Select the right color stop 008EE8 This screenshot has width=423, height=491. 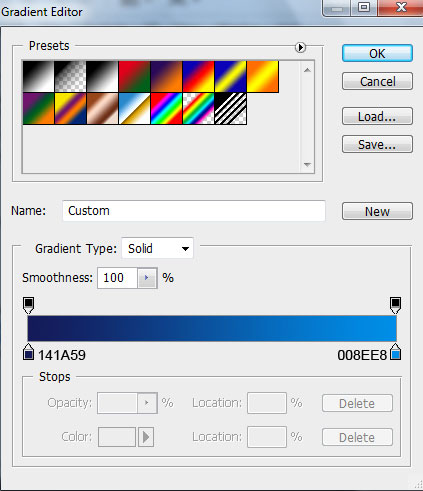(x=396, y=352)
